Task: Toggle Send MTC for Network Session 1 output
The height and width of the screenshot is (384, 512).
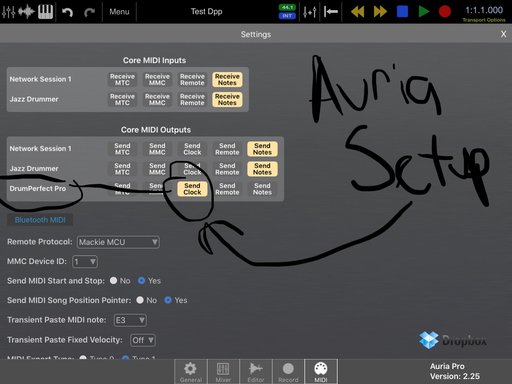Action: pos(122,149)
